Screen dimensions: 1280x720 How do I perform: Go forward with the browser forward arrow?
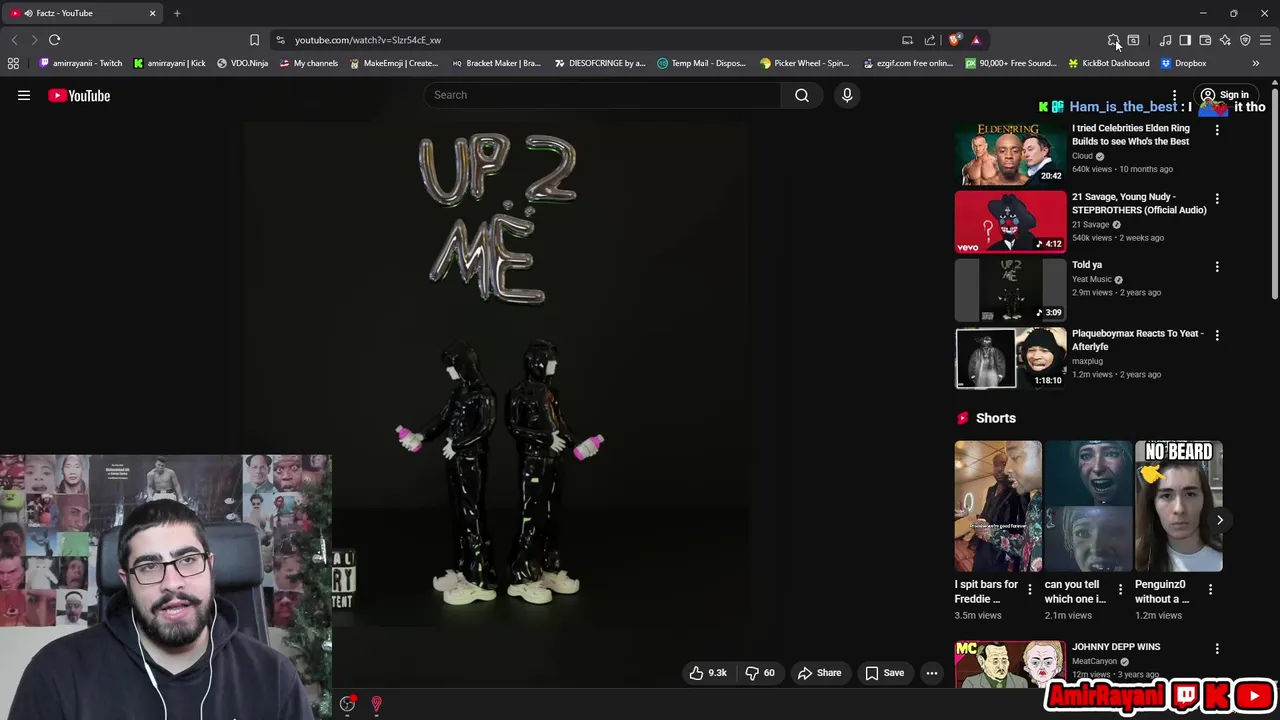coord(33,40)
